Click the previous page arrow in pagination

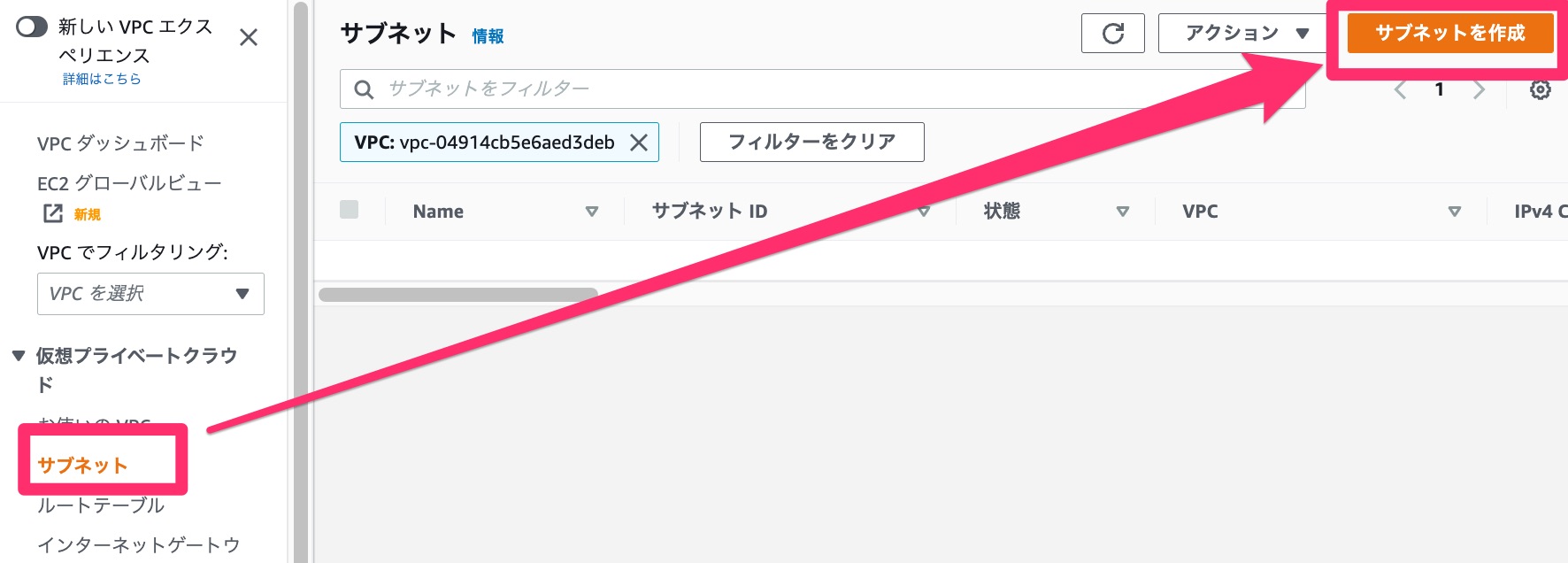1400,89
